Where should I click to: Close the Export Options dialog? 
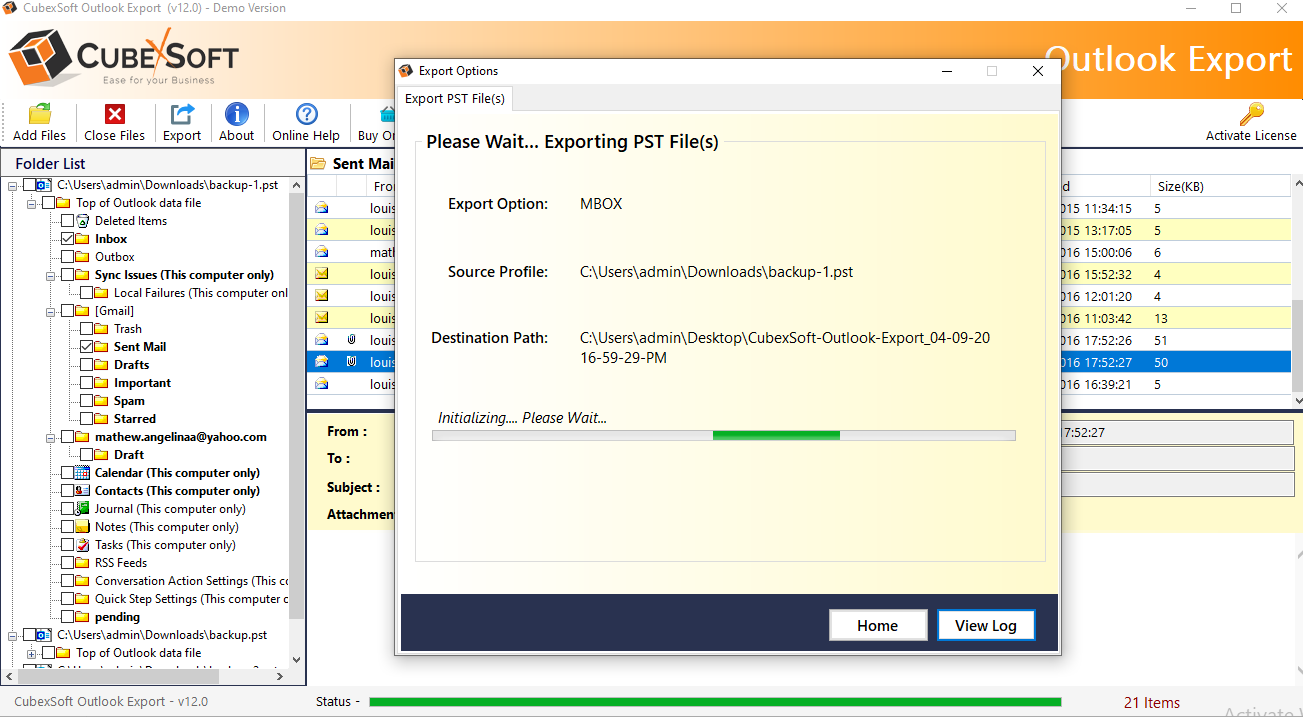[x=1037, y=71]
